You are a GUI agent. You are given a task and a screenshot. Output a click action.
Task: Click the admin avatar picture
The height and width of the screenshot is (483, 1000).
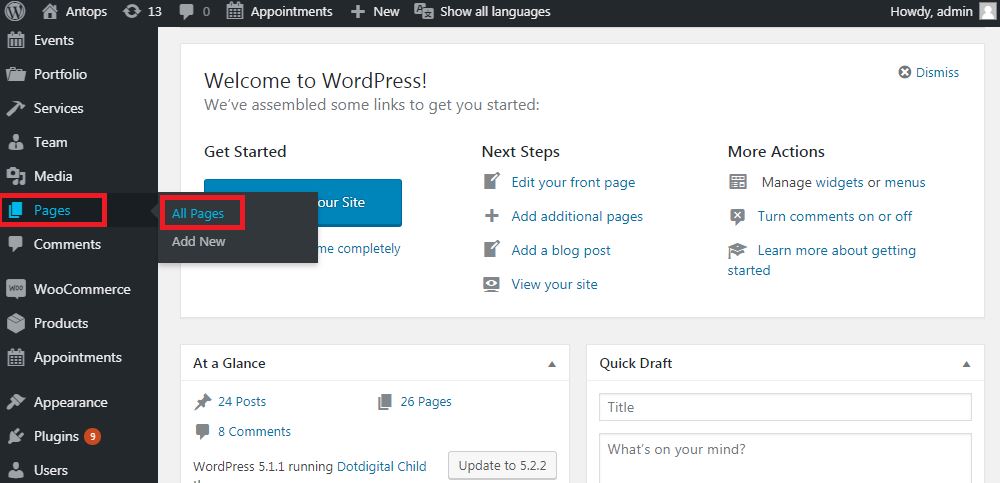[987, 11]
